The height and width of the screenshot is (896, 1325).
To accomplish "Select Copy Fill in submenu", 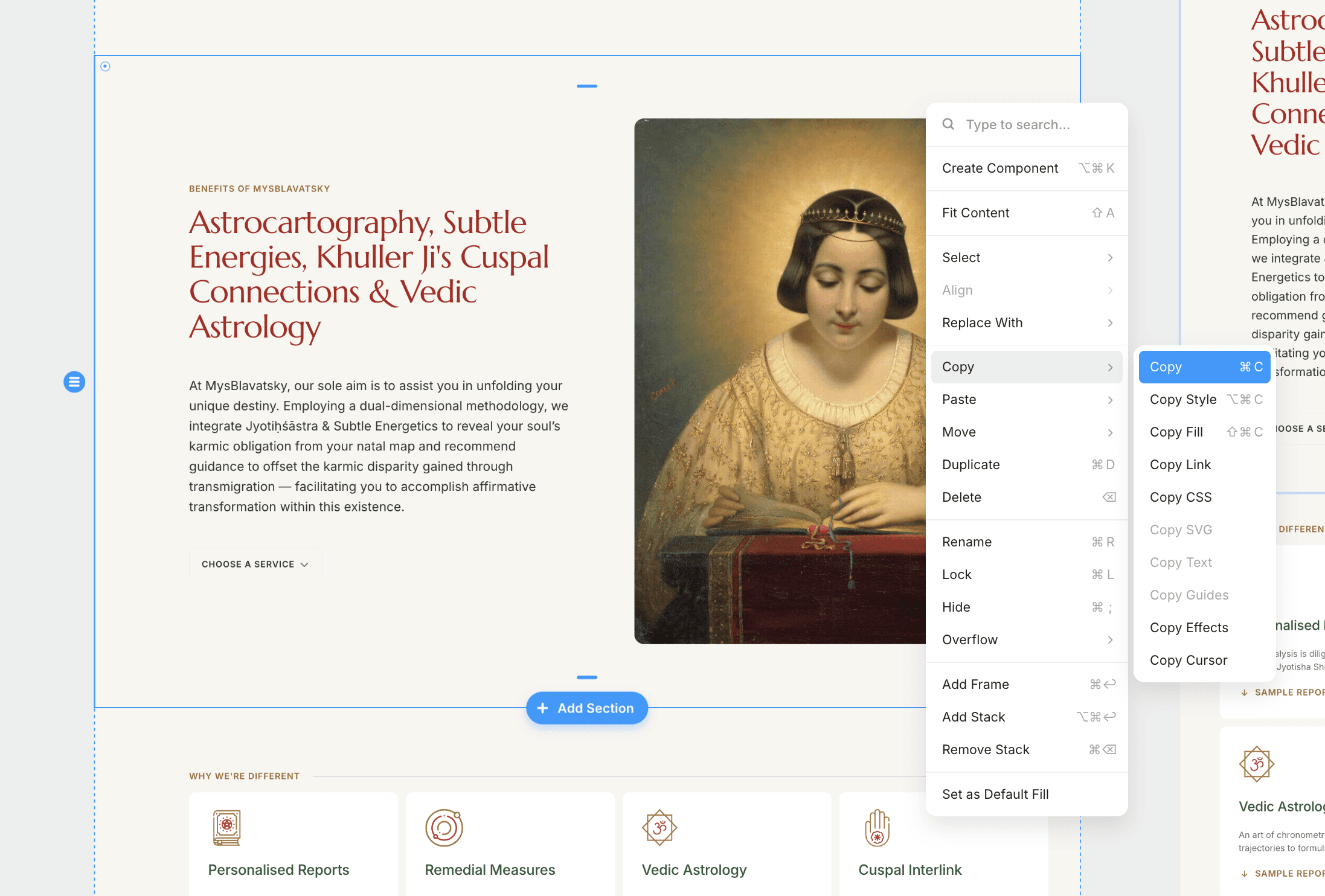I will [1205, 432].
